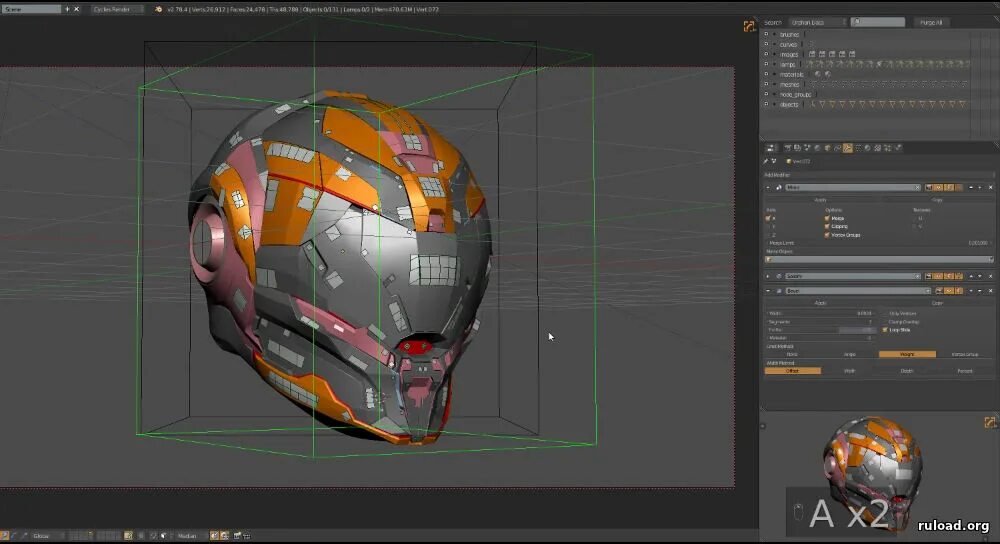Open the Object properties tab
The width and height of the screenshot is (1000, 544).
tap(827, 148)
